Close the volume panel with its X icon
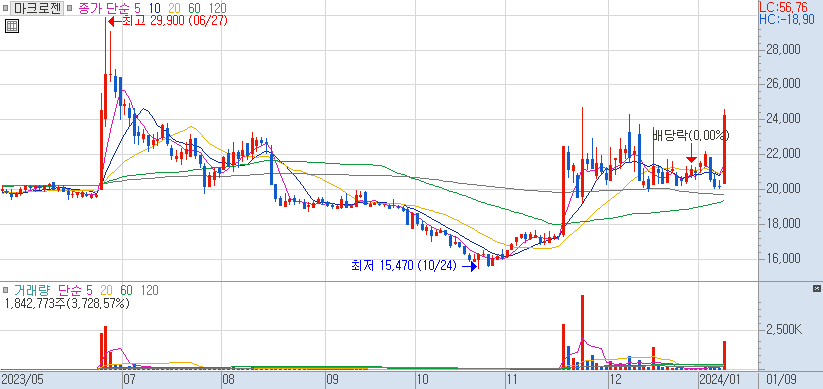This screenshot has width=823, height=389. click(817, 289)
